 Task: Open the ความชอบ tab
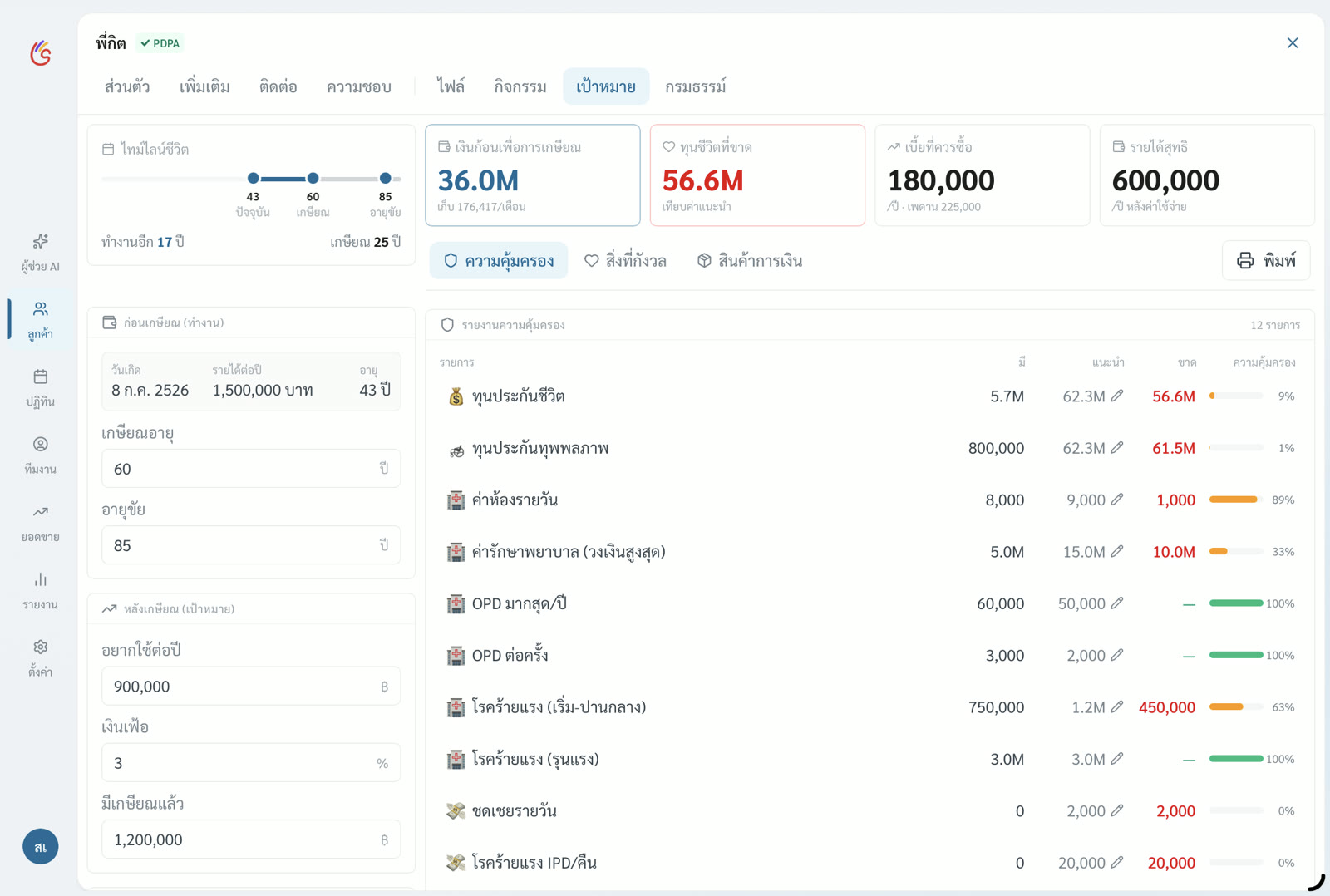(x=359, y=86)
